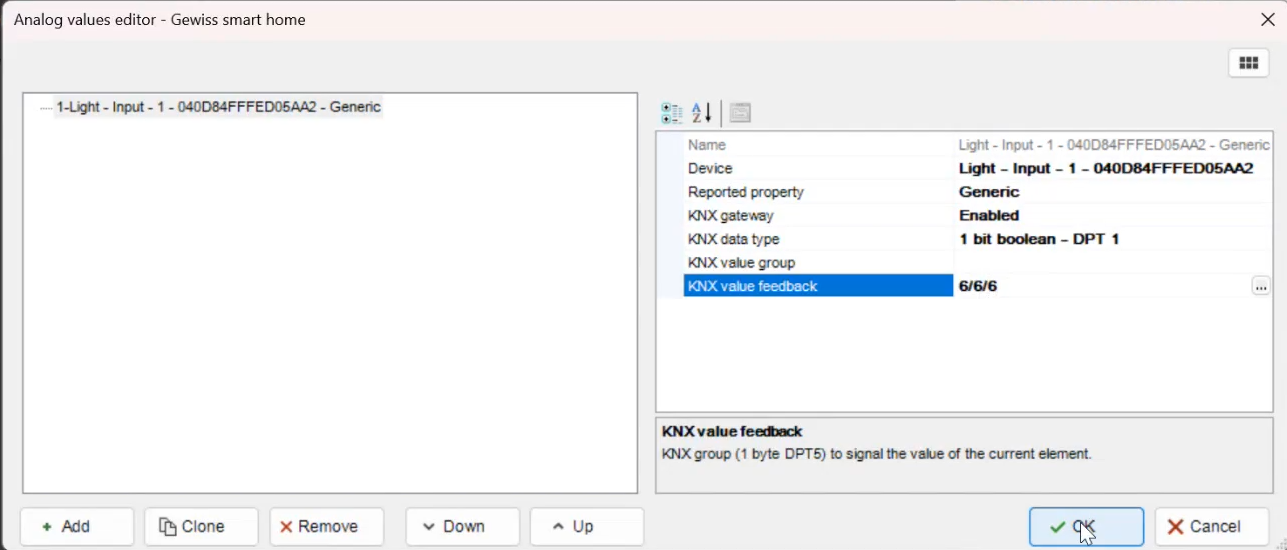Image resolution: width=1287 pixels, height=550 pixels.
Task: Click the Categorized view icon
Action: click(x=672, y=113)
